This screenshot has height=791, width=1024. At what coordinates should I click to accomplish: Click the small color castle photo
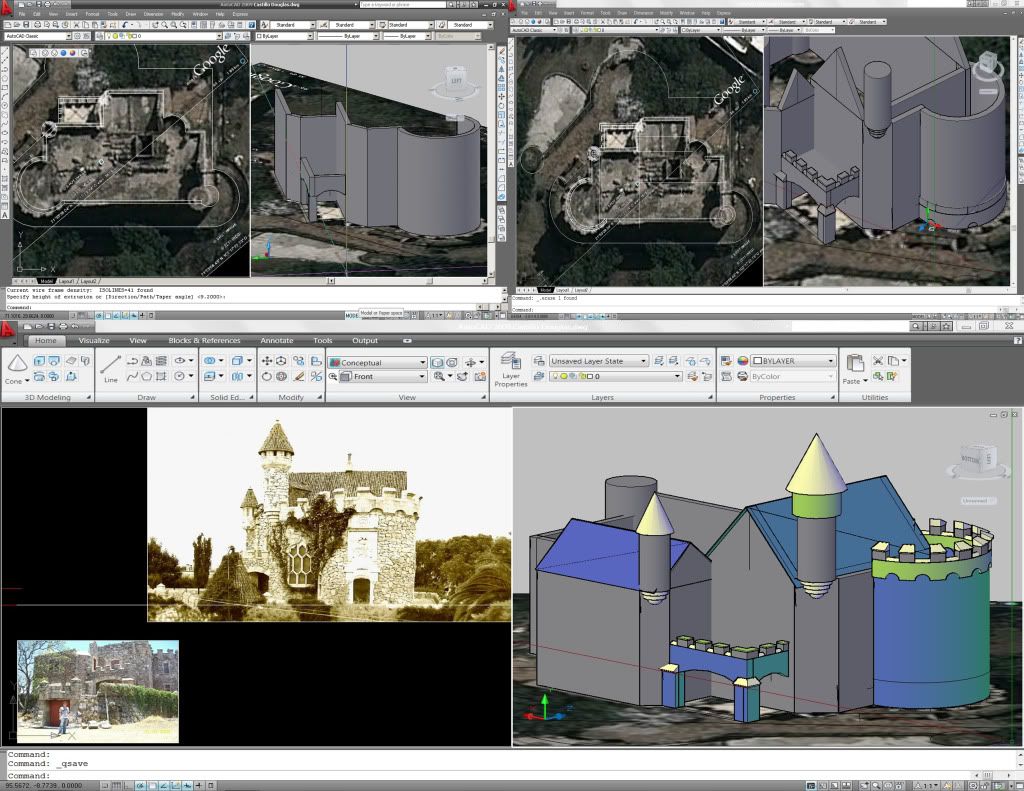click(x=98, y=691)
